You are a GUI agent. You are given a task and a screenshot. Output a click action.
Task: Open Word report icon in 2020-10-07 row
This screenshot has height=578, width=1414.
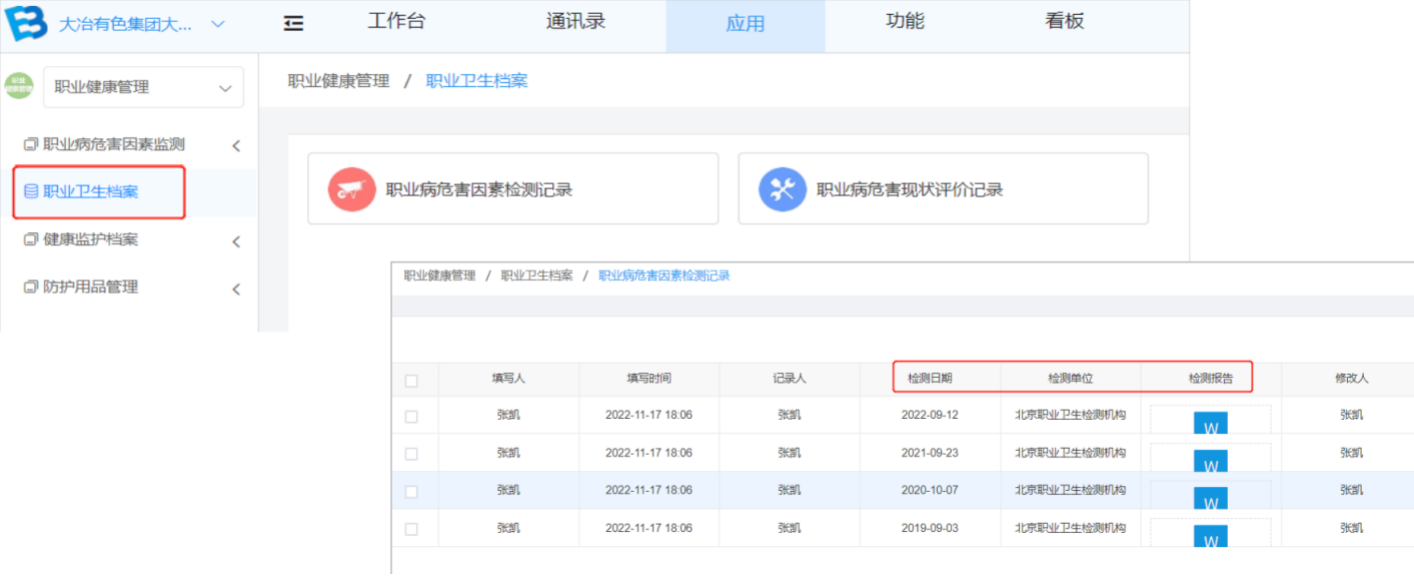(x=1210, y=498)
